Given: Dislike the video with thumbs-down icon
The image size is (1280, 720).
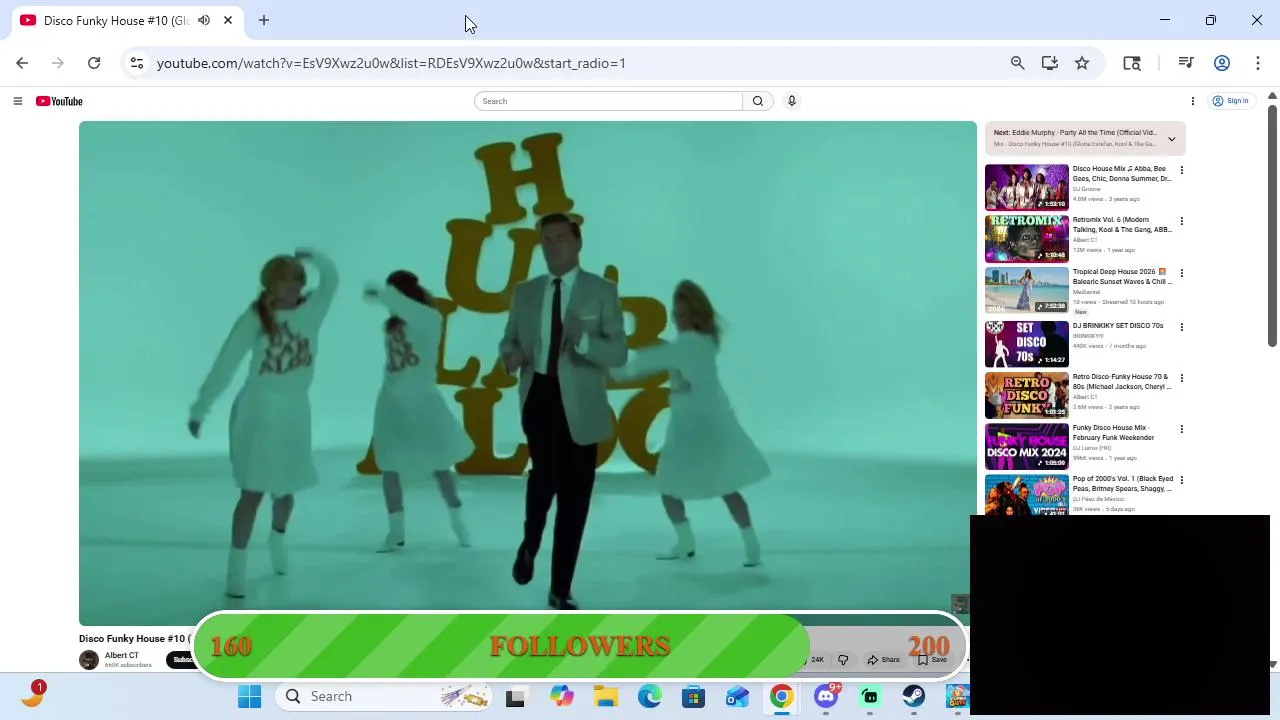Looking at the screenshot, I should 843,660.
